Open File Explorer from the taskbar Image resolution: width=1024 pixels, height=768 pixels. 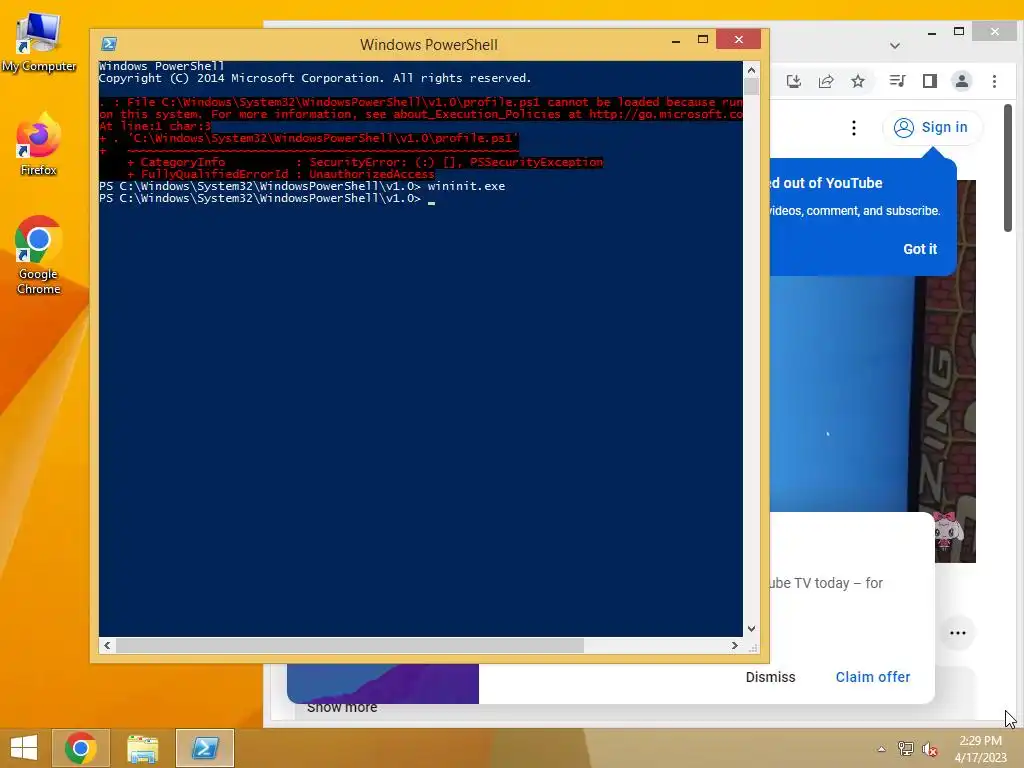click(142, 748)
